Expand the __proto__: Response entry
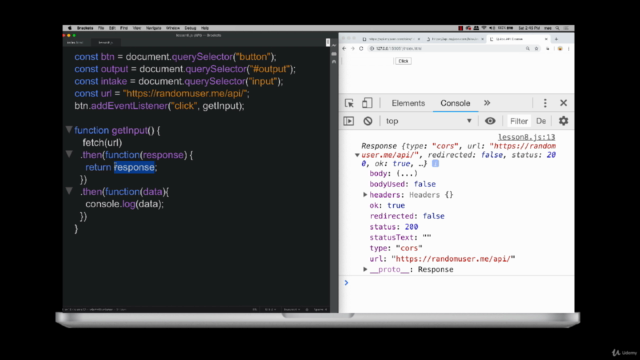Screen dimensions: 640x360 coord(365,269)
